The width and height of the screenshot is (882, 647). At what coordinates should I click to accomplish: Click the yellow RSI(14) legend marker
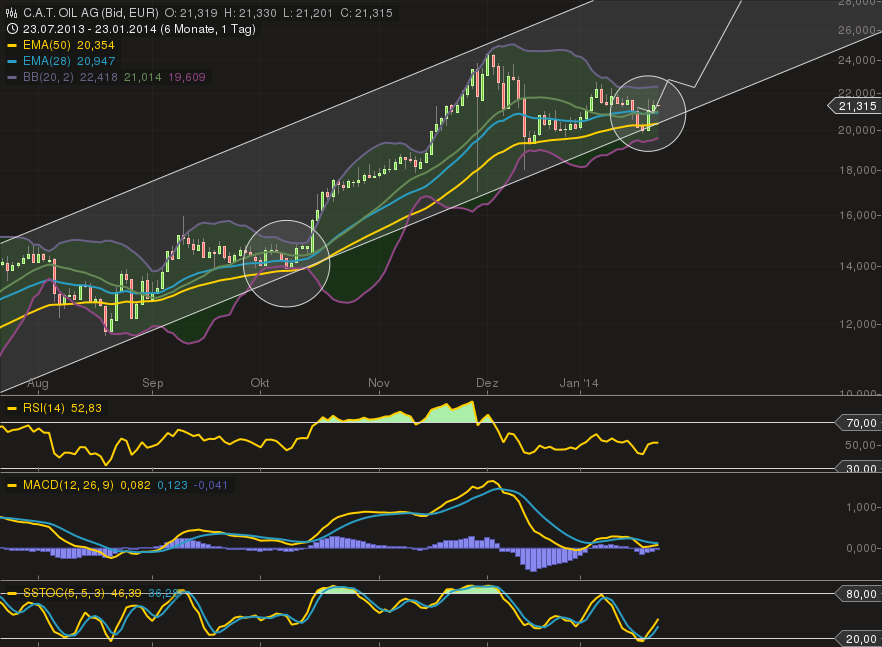[12, 408]
